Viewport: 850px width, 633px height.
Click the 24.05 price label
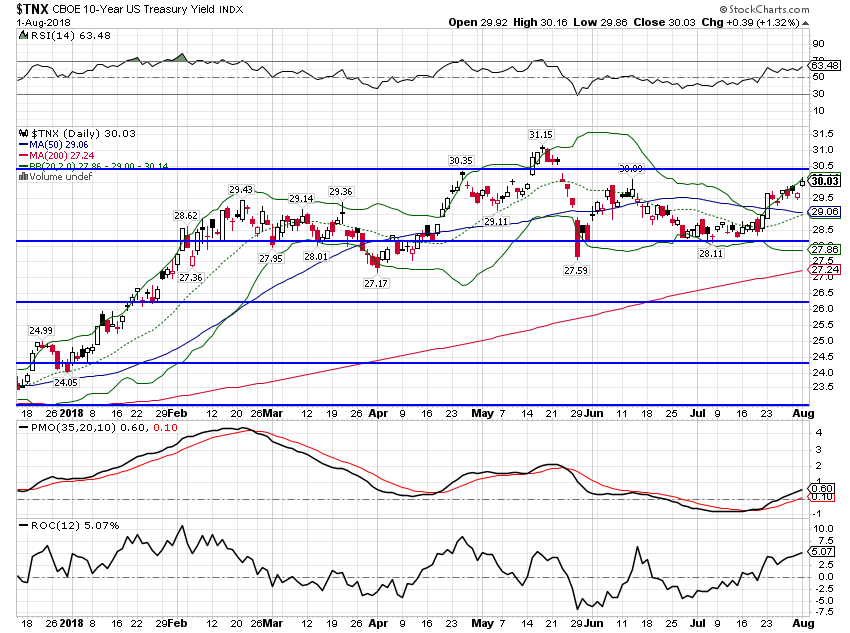coord(66,382)
